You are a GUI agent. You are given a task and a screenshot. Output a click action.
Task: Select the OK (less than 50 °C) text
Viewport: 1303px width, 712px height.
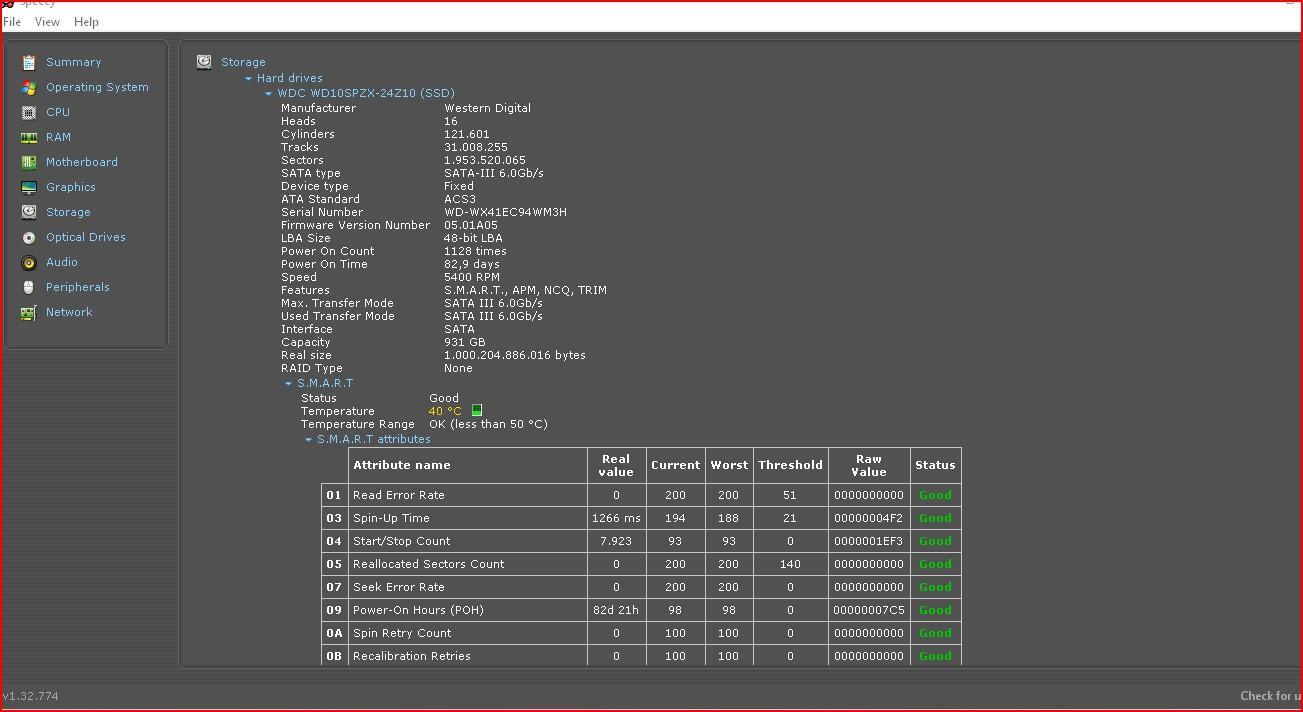488,424
